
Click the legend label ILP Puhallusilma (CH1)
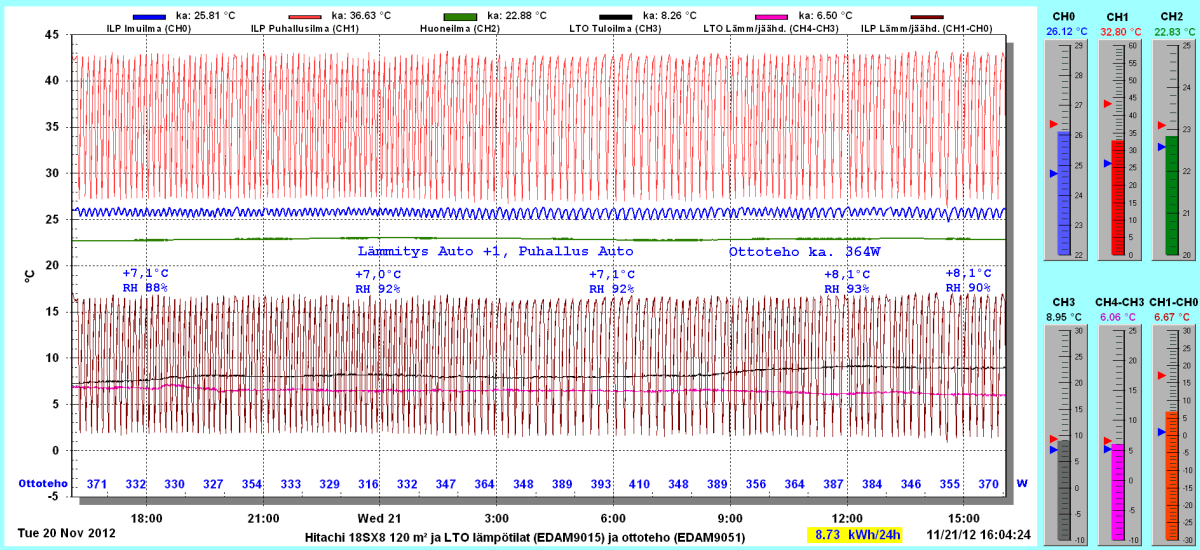[306, 29]
